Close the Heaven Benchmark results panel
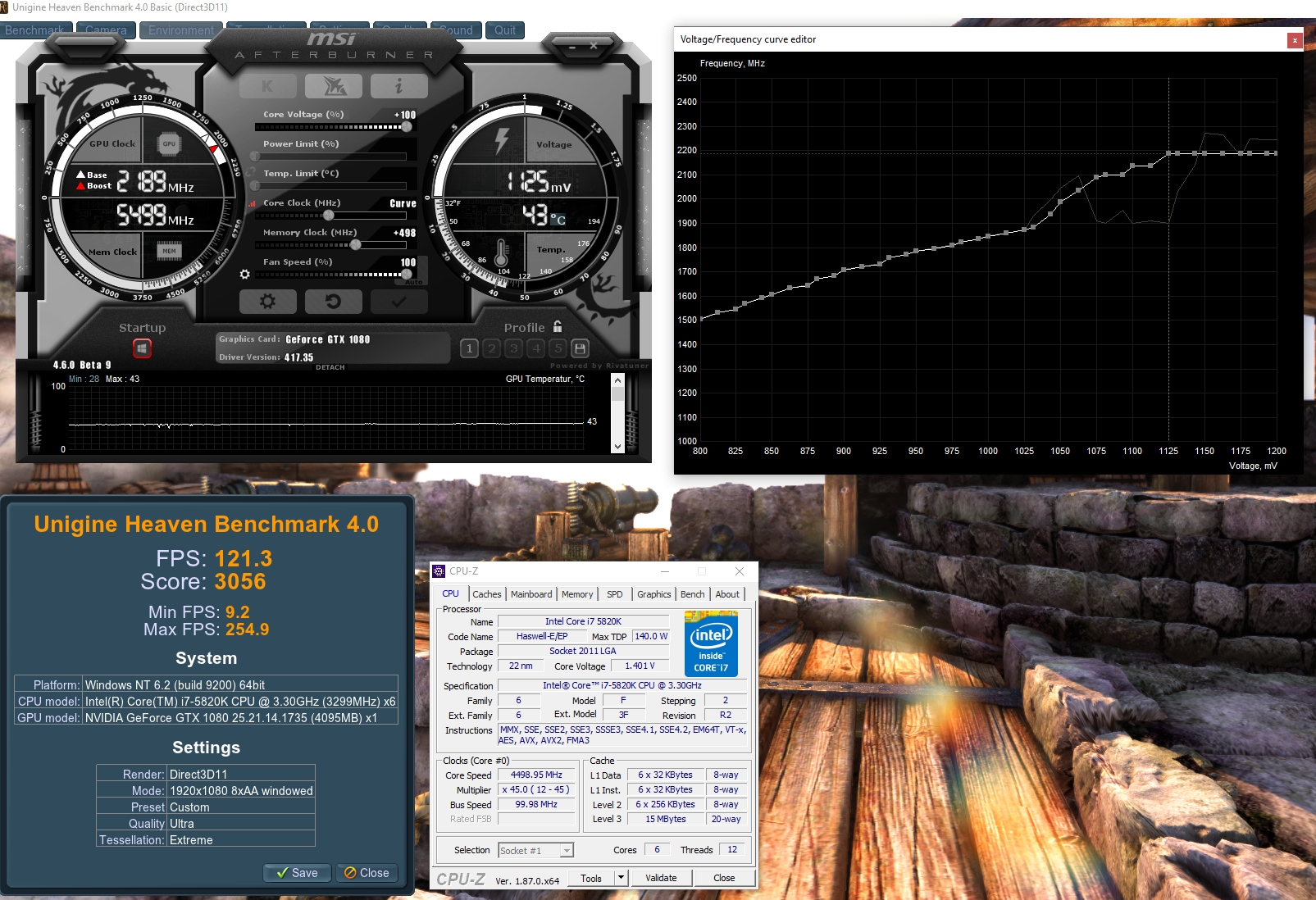Image resolution: width=1316 pixels, height=900 pixels. coord(367,873)
